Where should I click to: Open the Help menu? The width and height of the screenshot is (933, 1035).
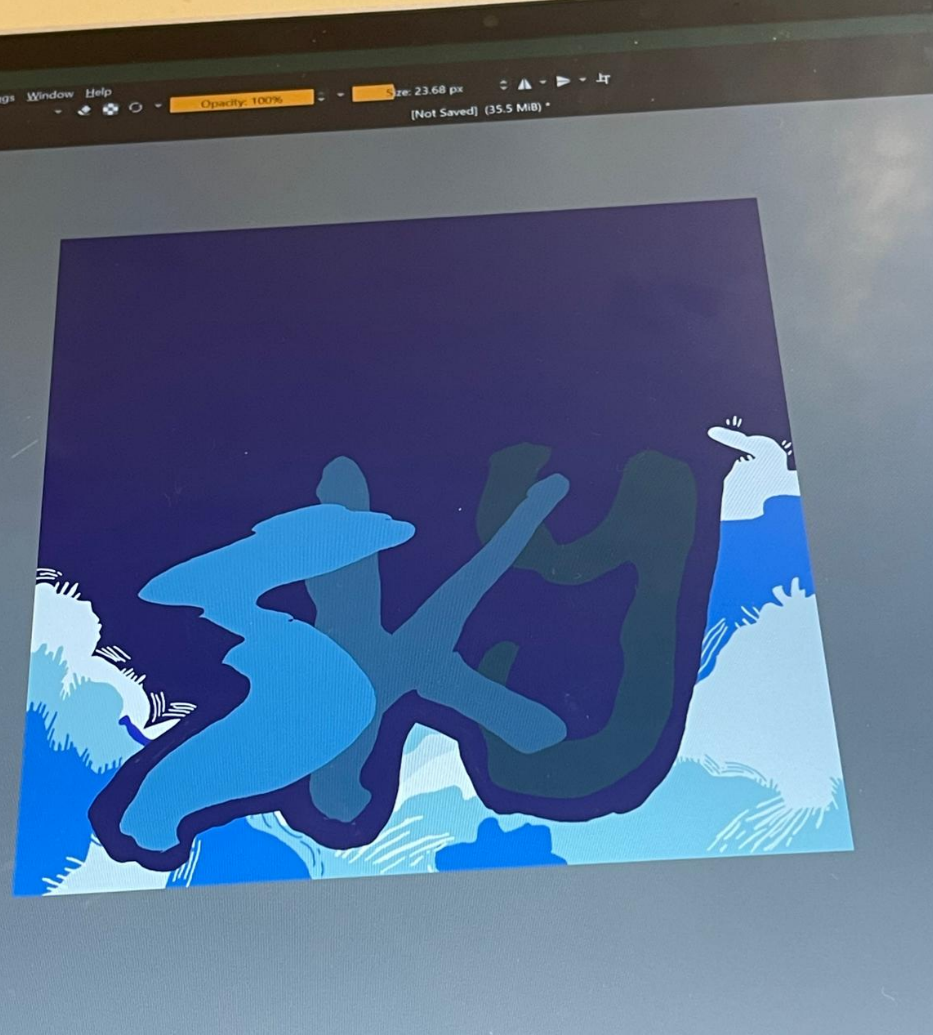(x=98, y=92)
